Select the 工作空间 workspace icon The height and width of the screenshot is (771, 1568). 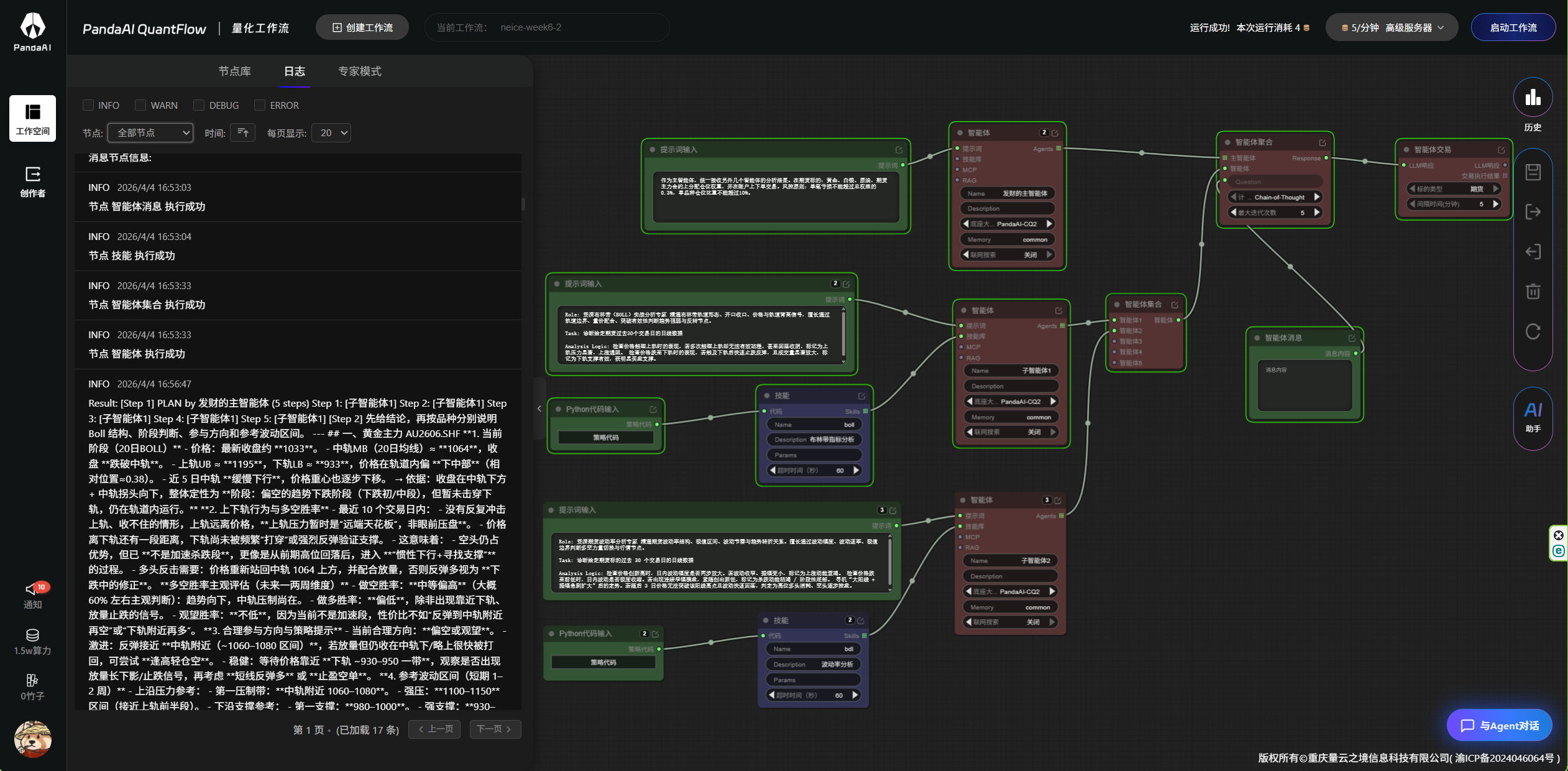(x=32, y=118)
